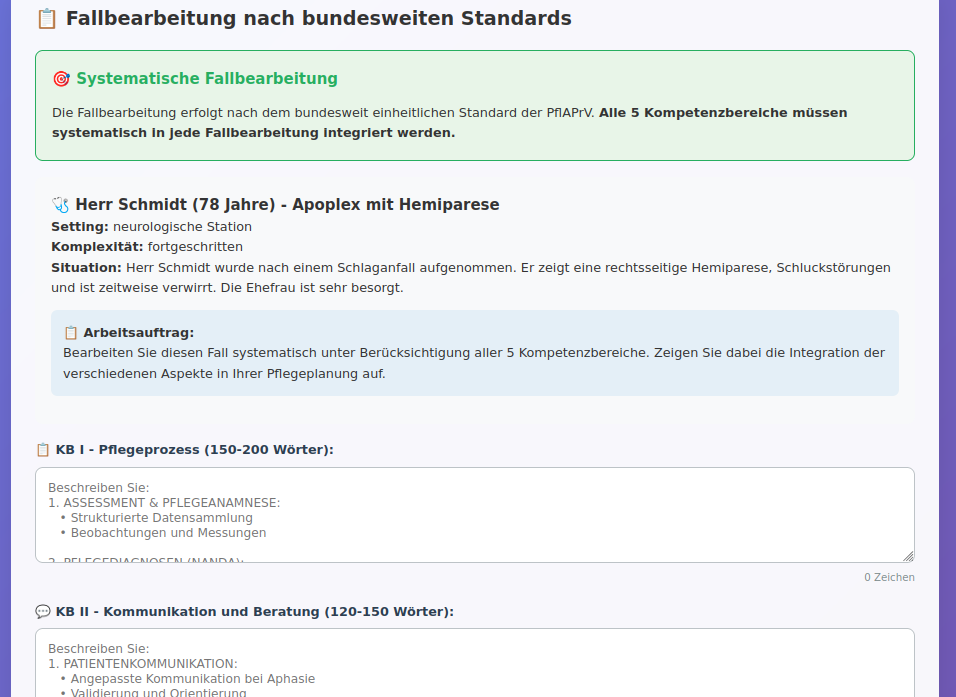Click the 'KB I - Pflegeprozess (150-200 Wörter)' label

click(x=194, y=450)
